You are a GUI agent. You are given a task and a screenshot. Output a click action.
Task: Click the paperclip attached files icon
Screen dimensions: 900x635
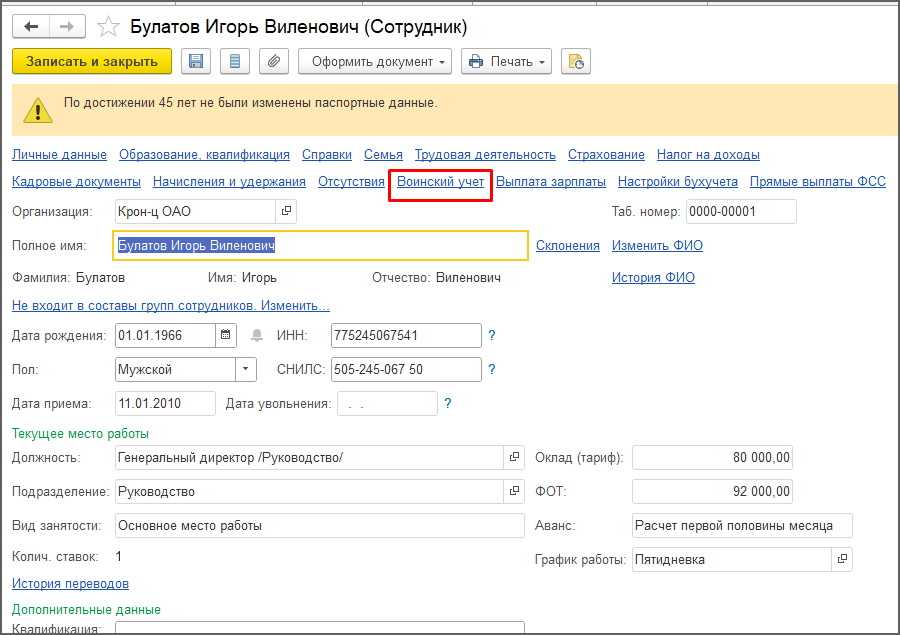click(273, 62)
